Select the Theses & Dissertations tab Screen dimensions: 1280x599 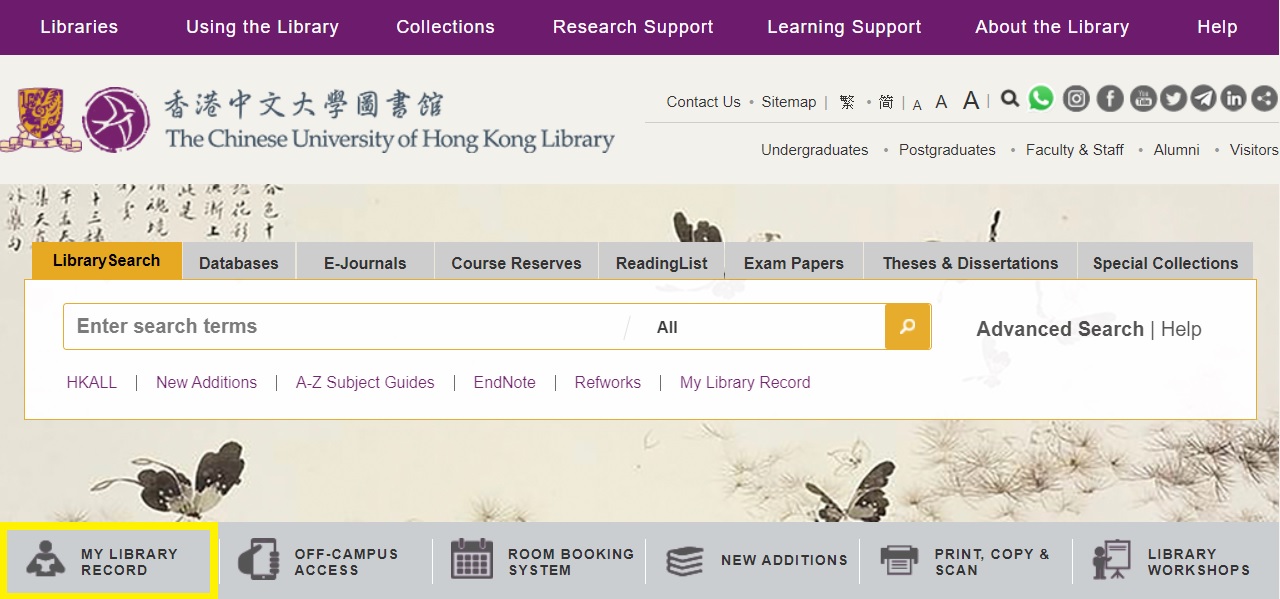coord(970,263)
